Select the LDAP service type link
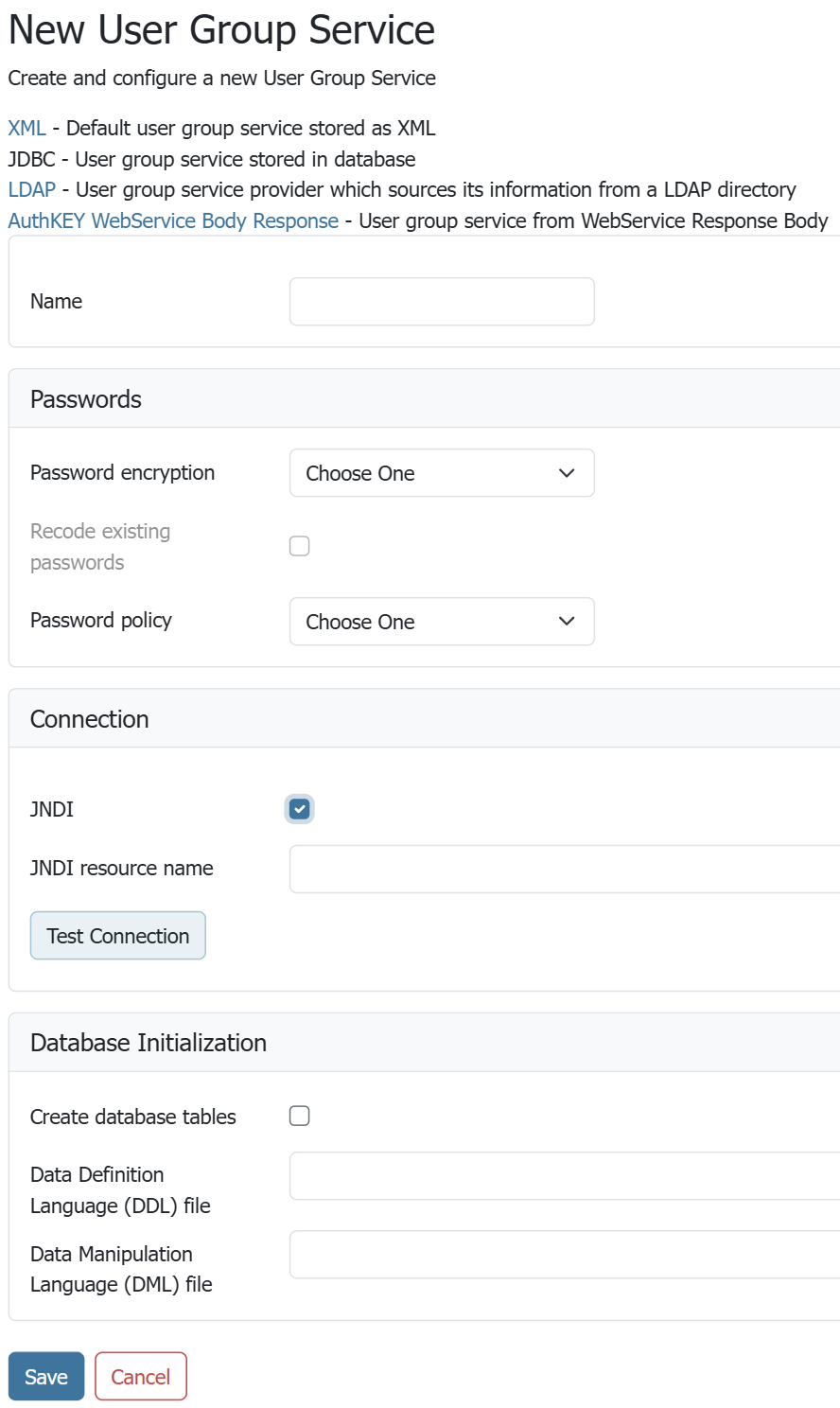 (x=31, y=189)
